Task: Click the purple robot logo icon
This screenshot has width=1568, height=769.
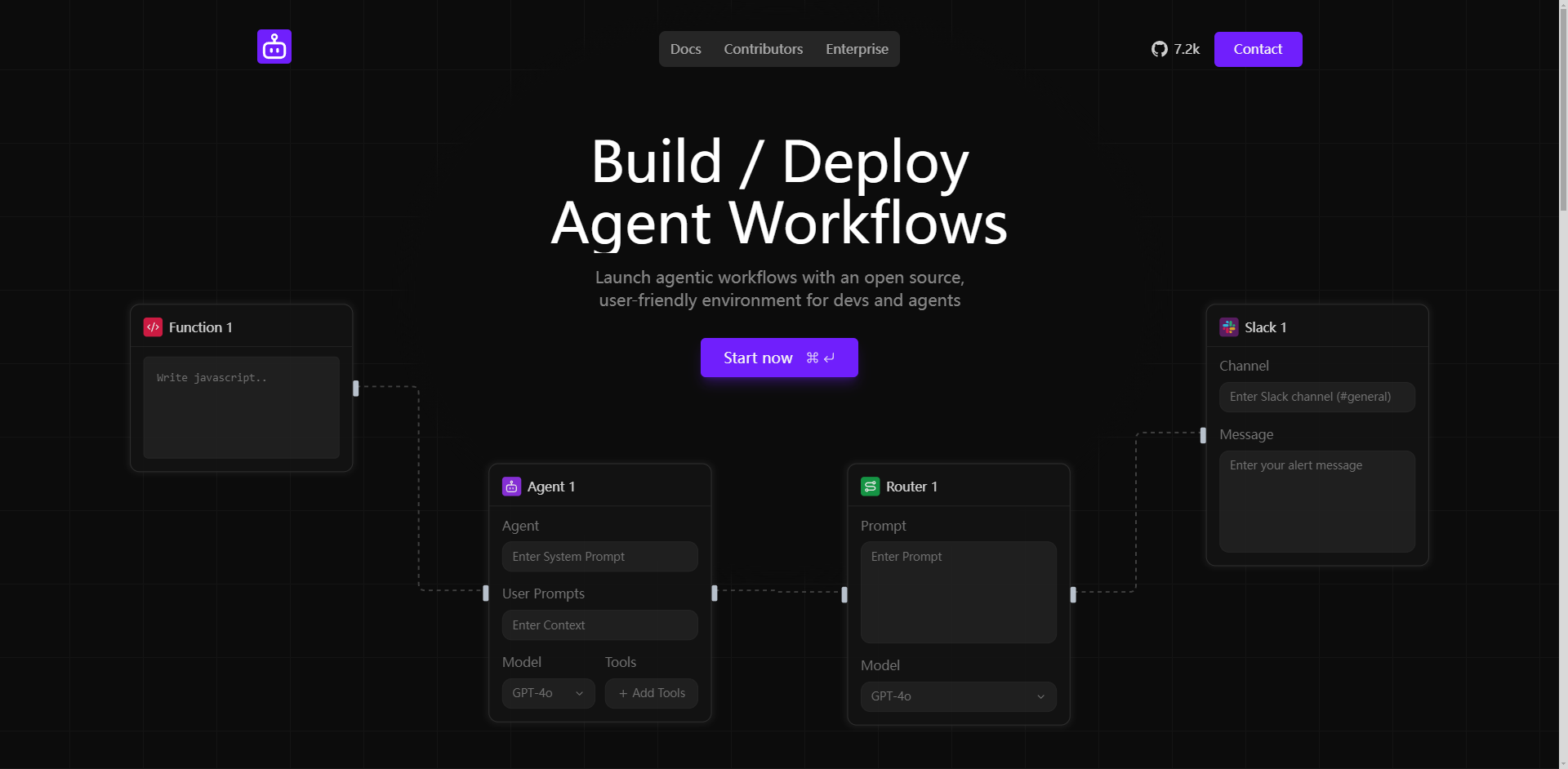Action: [x=274, y=47]
